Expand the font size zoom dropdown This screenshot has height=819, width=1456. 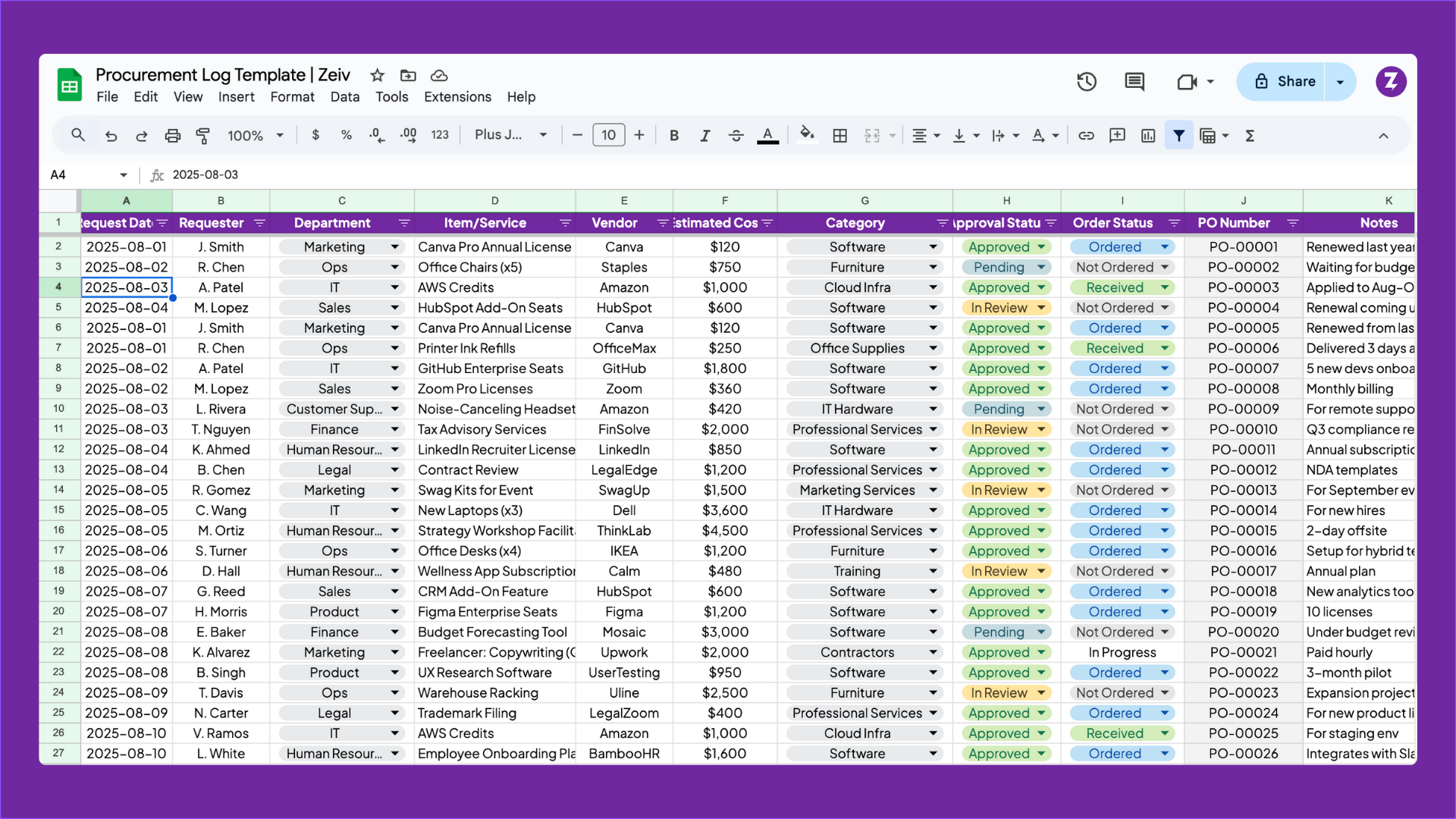280,135
